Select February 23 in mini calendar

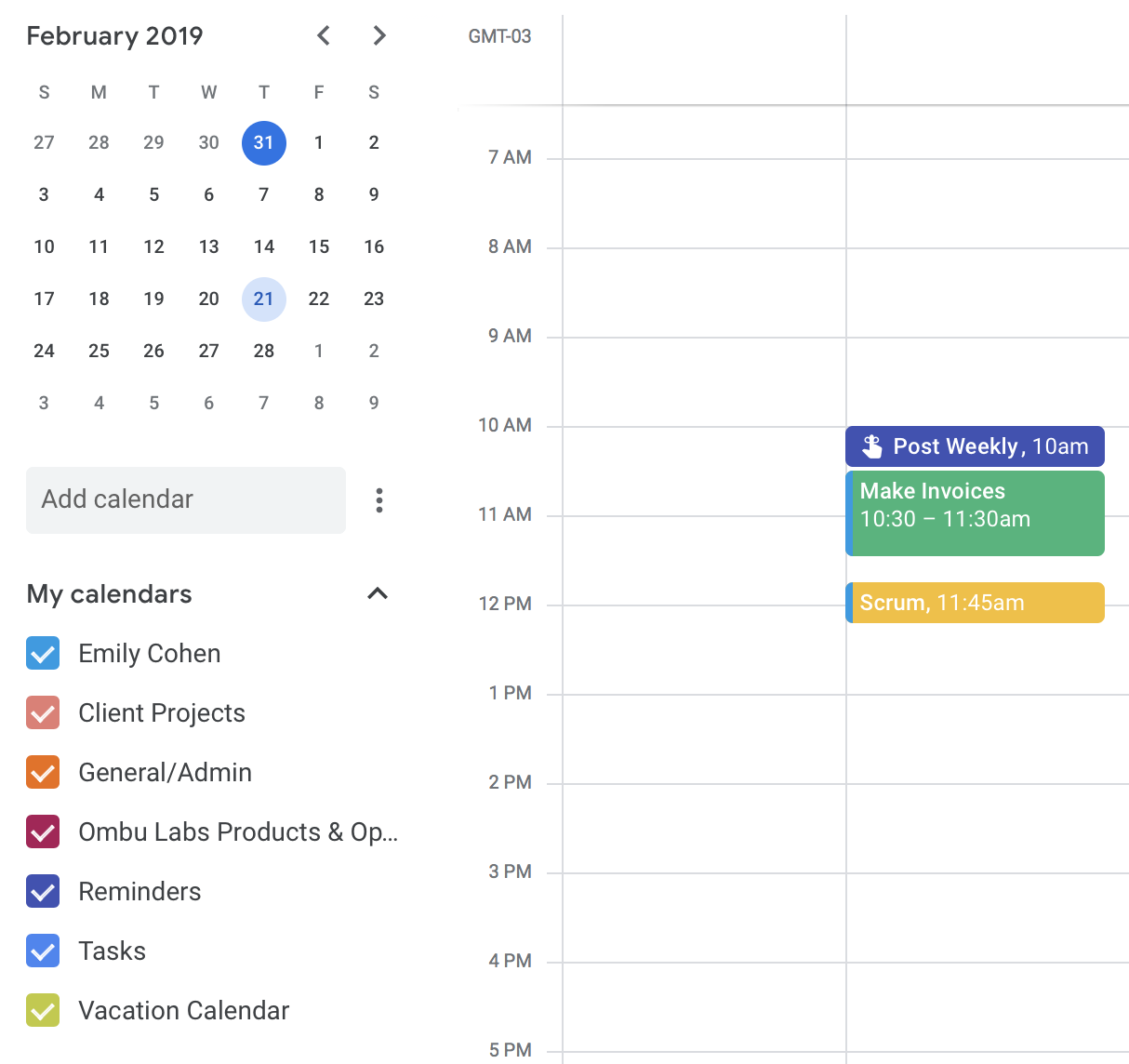point(374,299)
